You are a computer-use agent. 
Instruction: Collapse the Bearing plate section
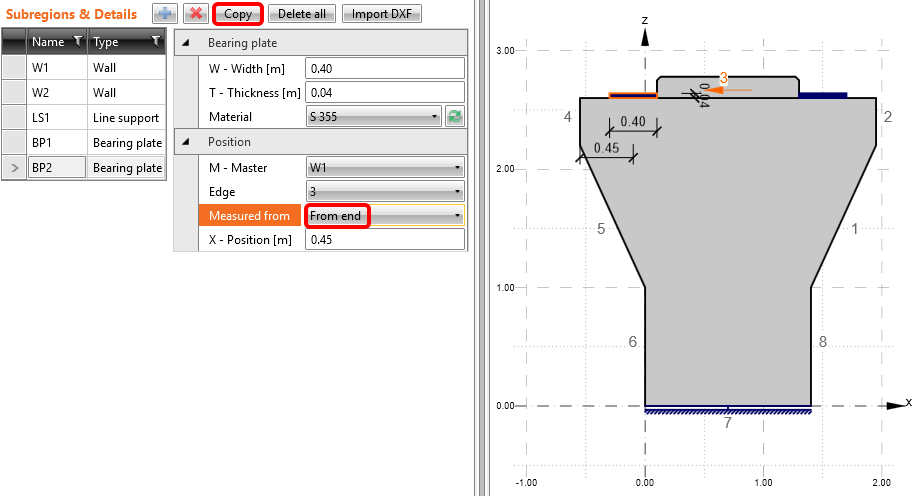pos(185,43)
